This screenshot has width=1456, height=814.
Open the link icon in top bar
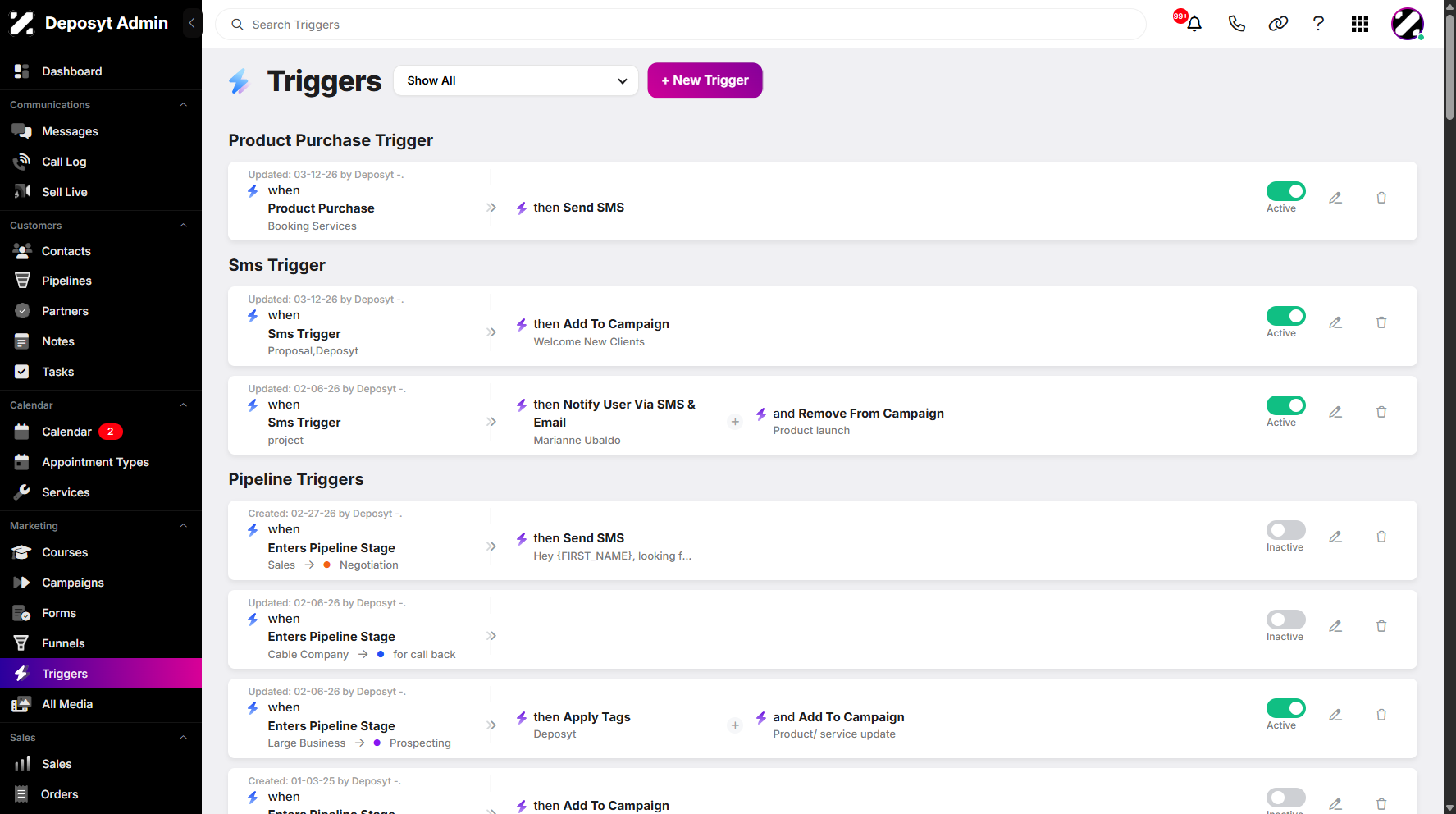(1278, 24)
